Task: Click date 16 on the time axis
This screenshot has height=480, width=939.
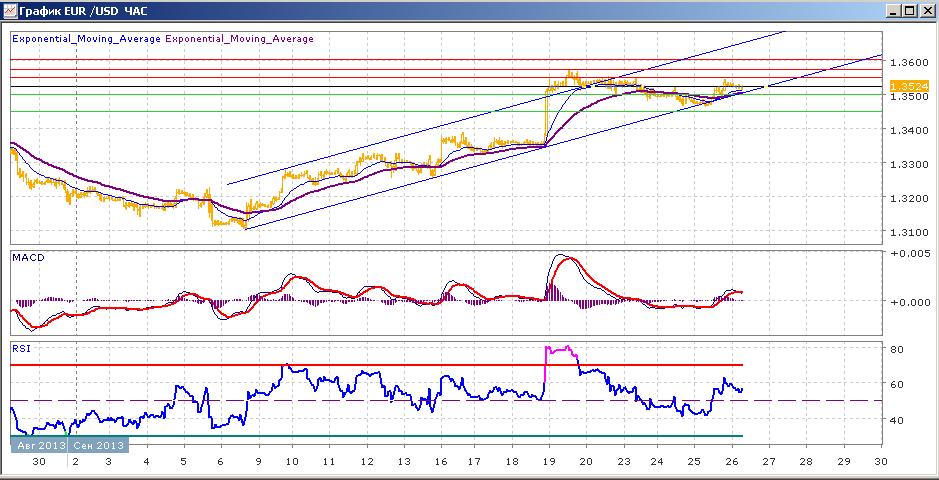Action: 441,462
